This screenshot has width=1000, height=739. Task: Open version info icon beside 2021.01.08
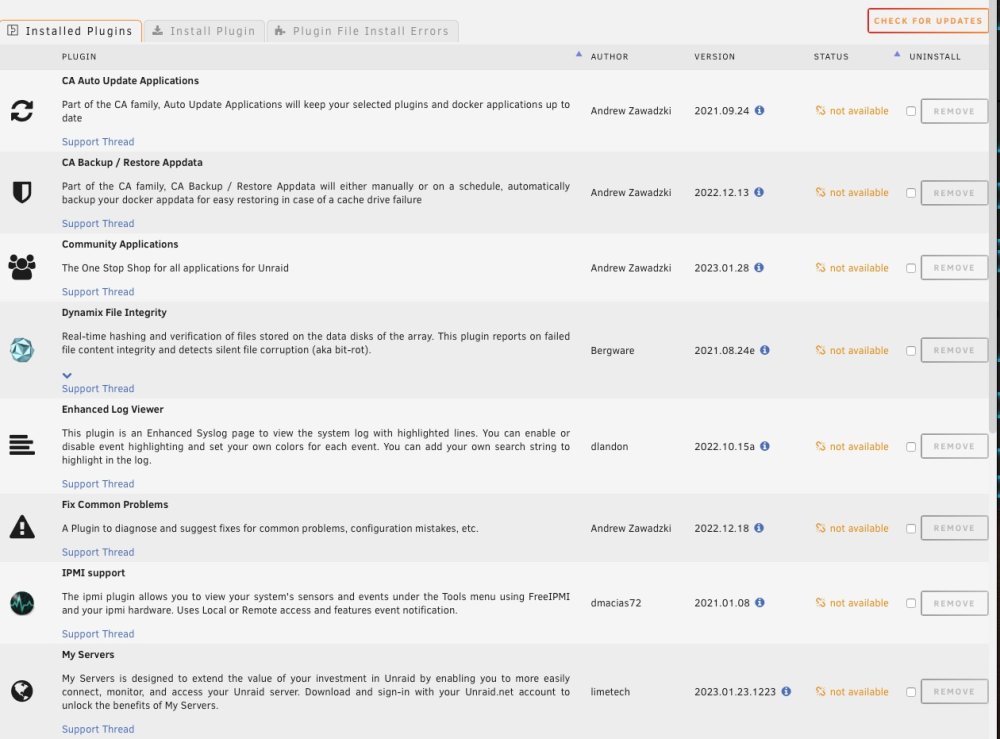(760, 603)
